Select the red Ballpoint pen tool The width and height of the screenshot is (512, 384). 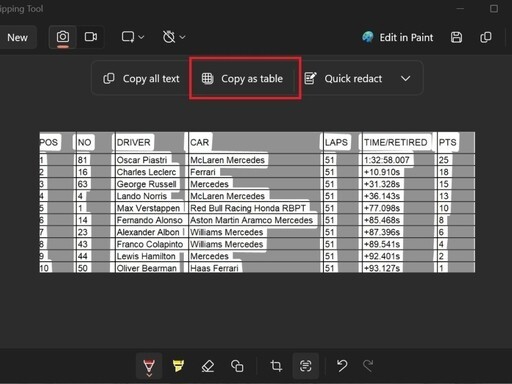(x=149, y=366)
